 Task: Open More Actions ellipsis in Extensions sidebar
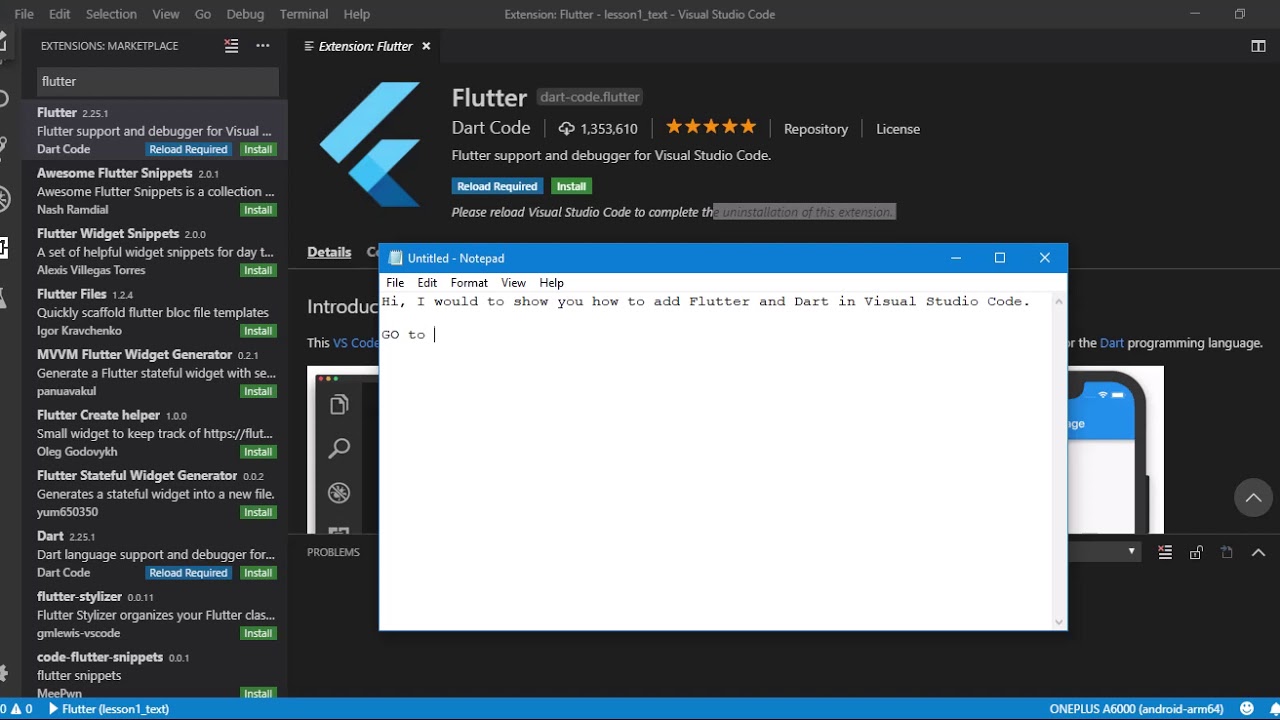pos(263,46)
